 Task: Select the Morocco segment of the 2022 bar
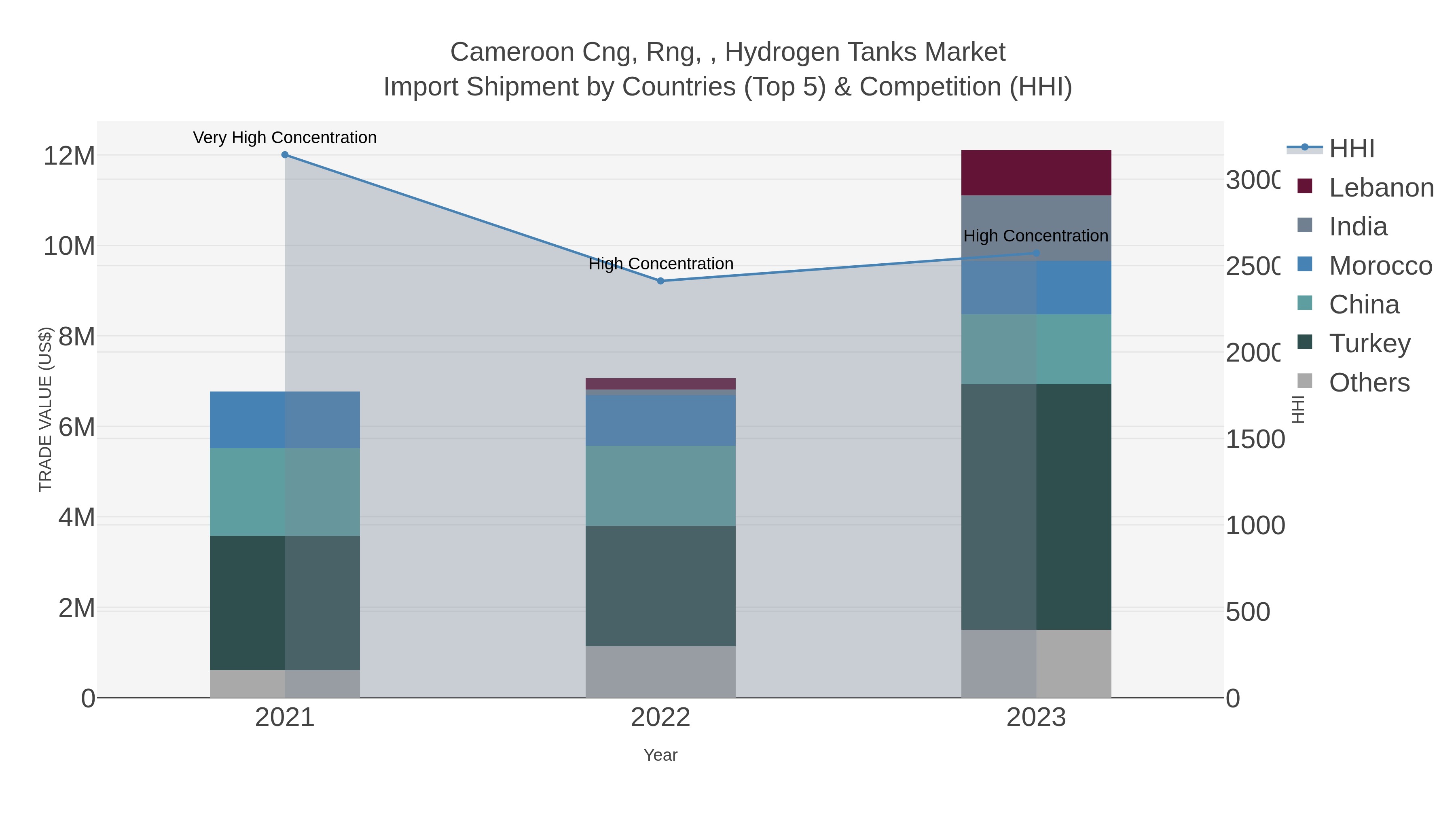click(660, 421)
